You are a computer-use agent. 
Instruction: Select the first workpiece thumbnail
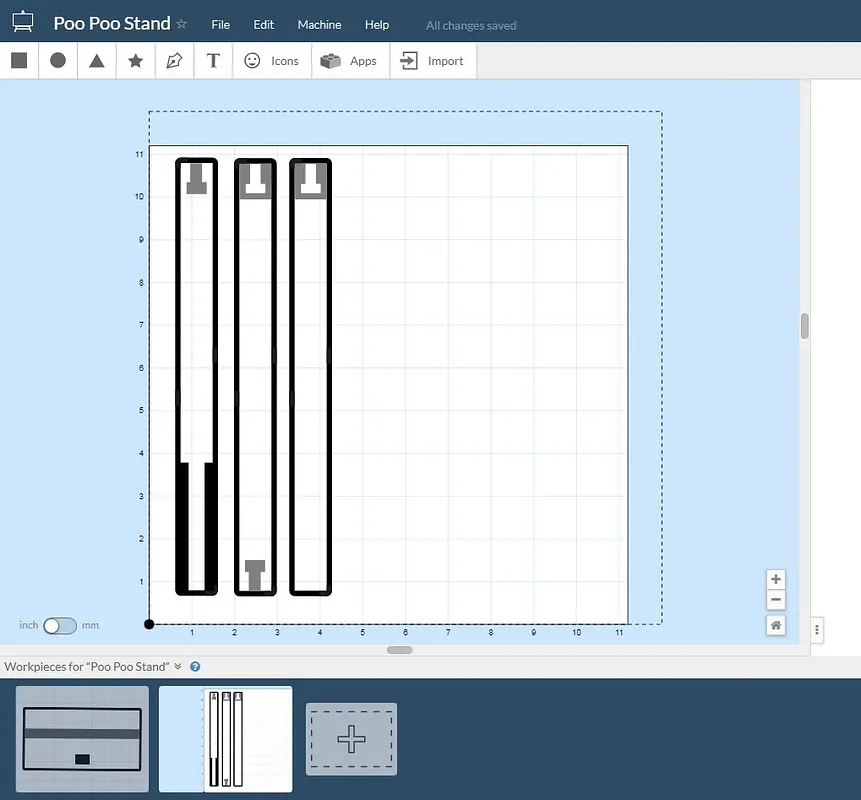point(83,739)
